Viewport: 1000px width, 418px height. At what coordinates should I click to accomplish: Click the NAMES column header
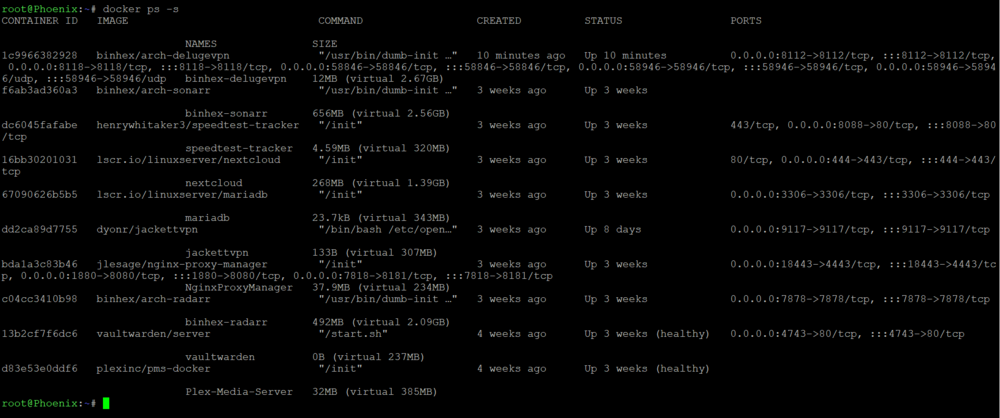201,44
